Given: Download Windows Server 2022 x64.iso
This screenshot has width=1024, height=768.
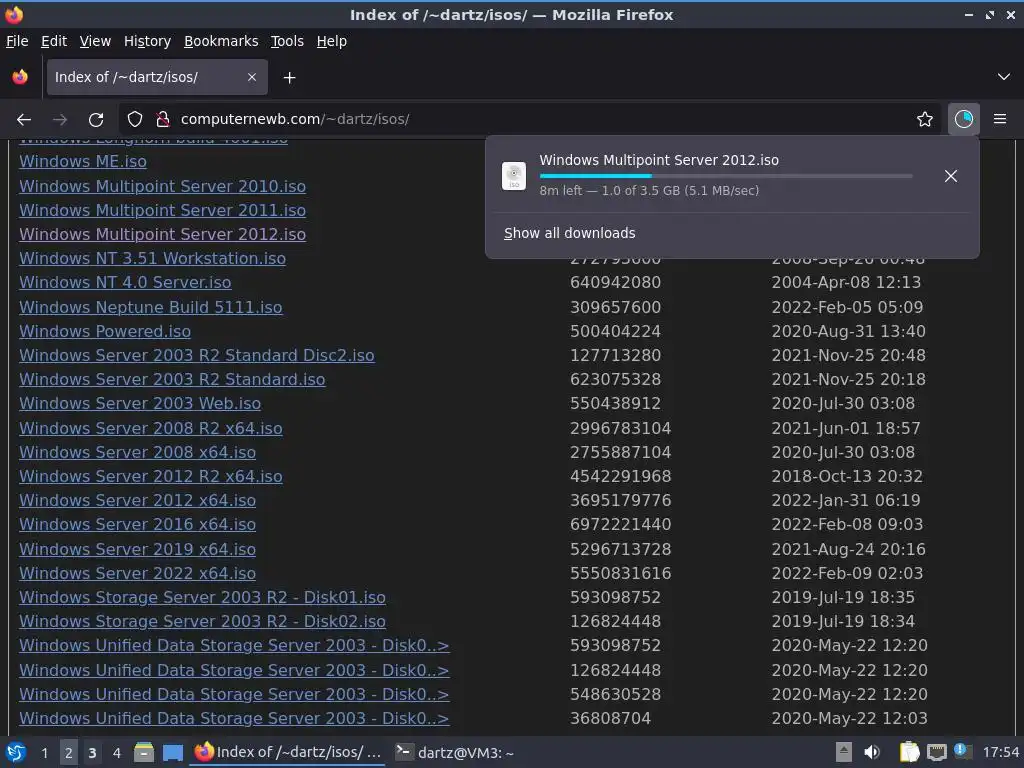Looking at the screenshot, I should click(x=138, y=573).
